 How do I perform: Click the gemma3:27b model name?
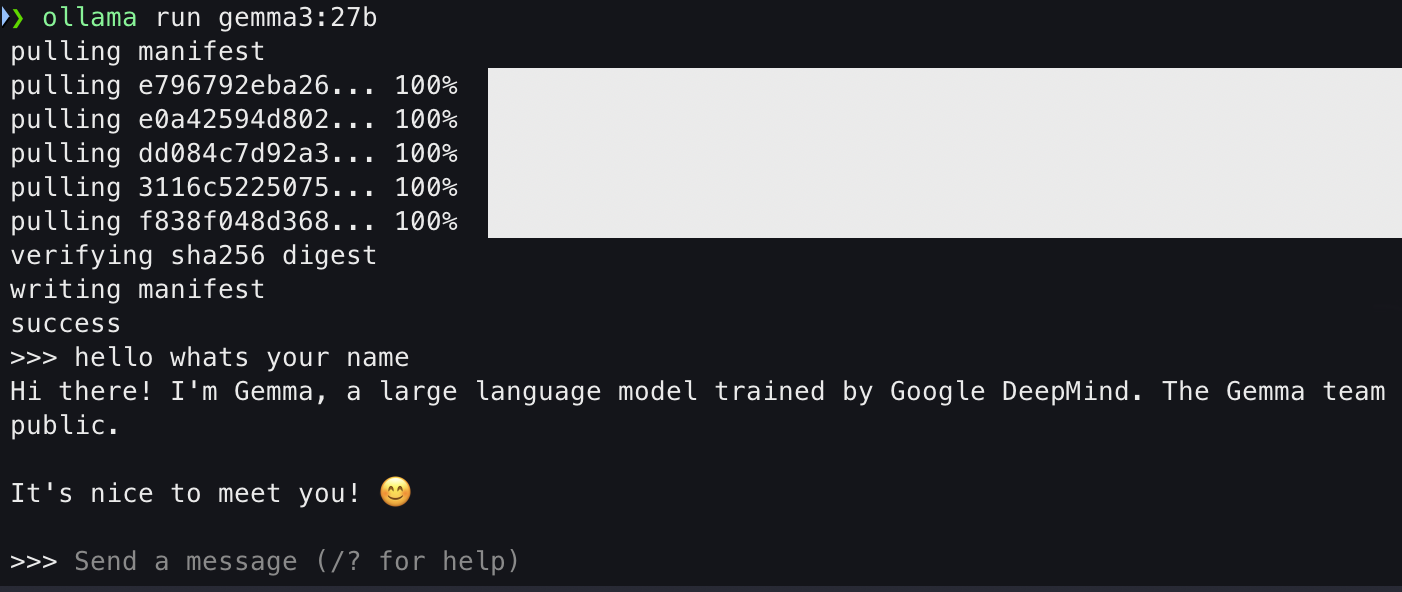[297, 17]
